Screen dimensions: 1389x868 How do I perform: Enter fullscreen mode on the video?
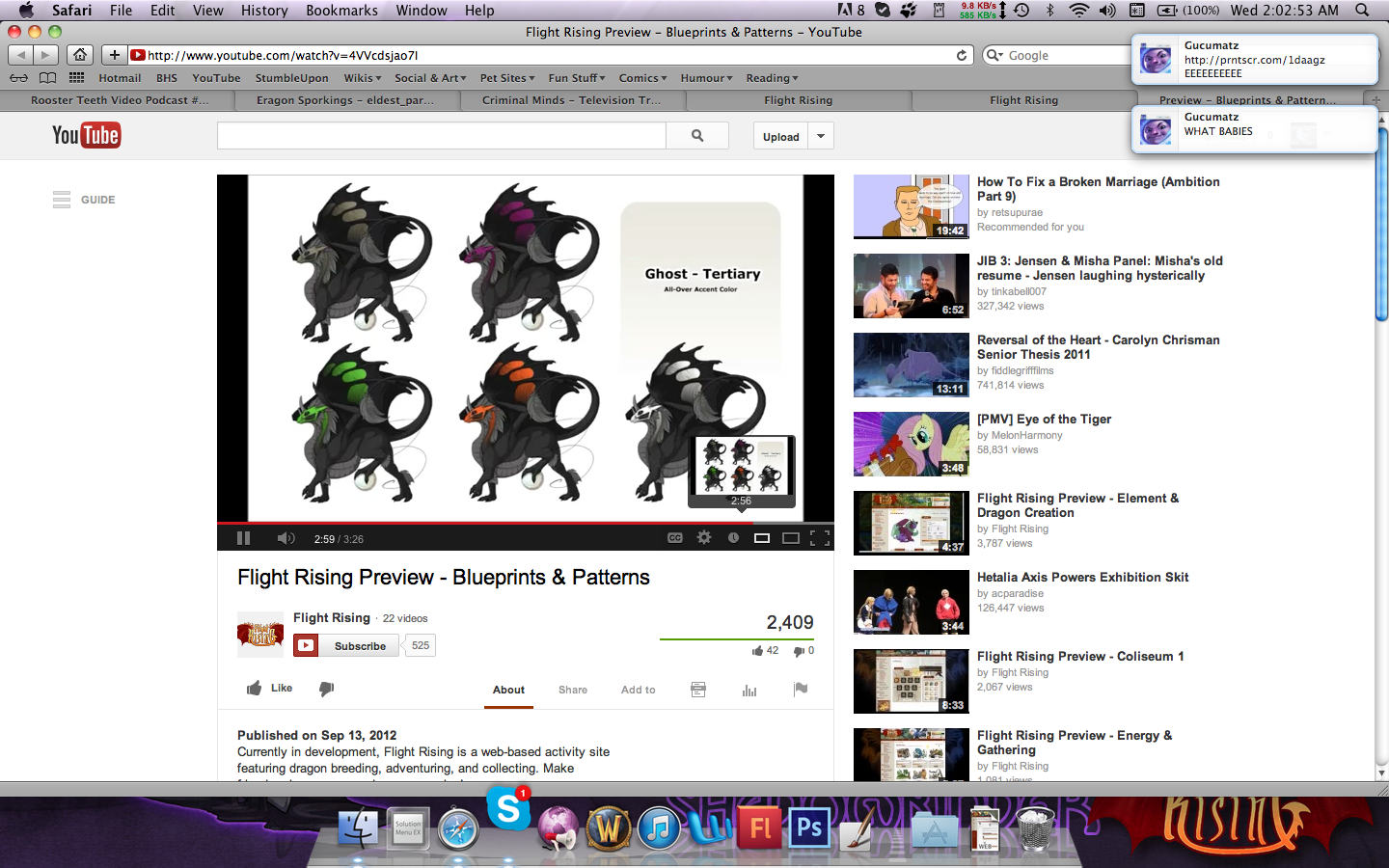(x=820, y=538)
